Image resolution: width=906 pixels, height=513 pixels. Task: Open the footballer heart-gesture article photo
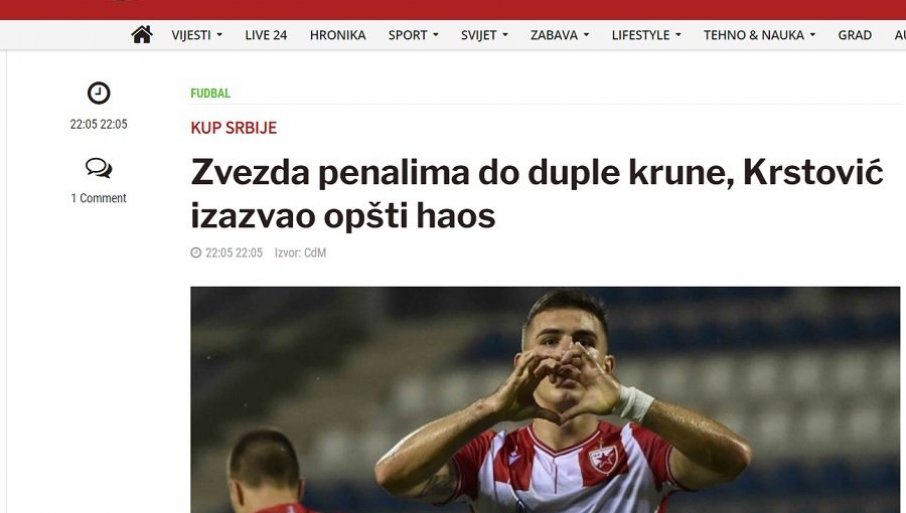click(545, 400)
